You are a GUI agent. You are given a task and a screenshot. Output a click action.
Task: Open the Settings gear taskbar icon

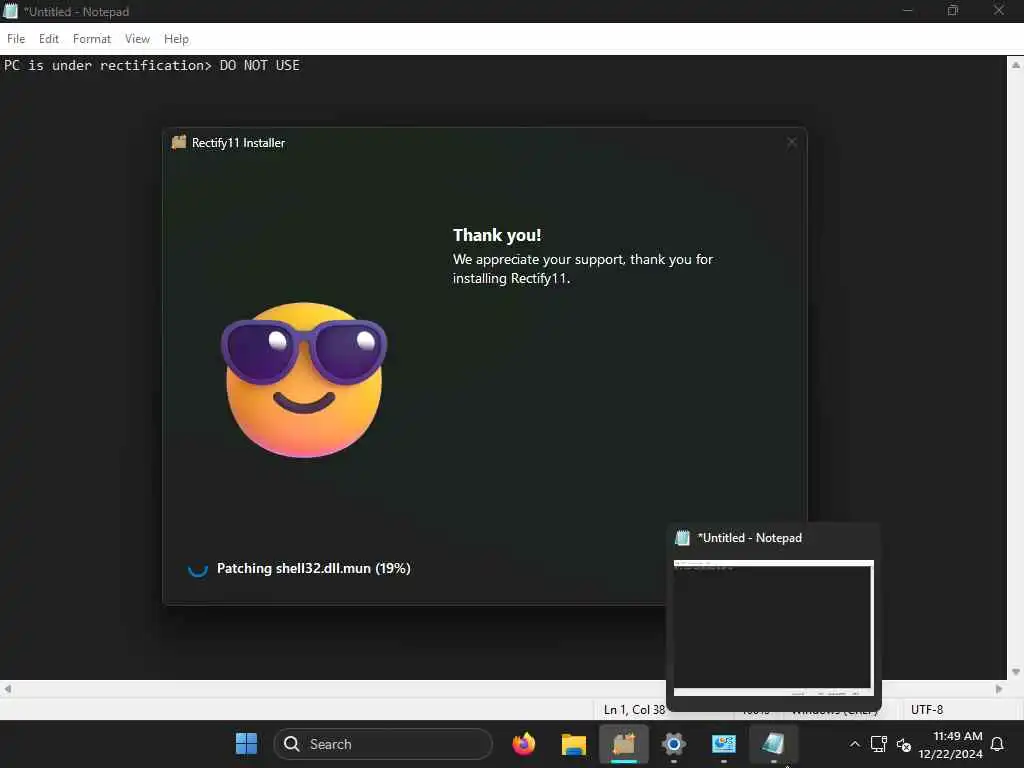pos(673,744)
